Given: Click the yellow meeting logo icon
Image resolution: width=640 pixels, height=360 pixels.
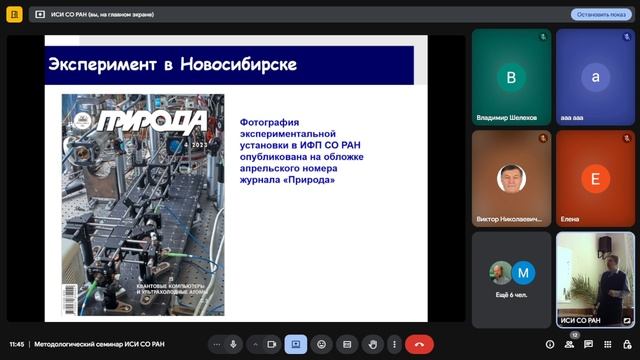Looking at the screenshot, I should point(14,14).
